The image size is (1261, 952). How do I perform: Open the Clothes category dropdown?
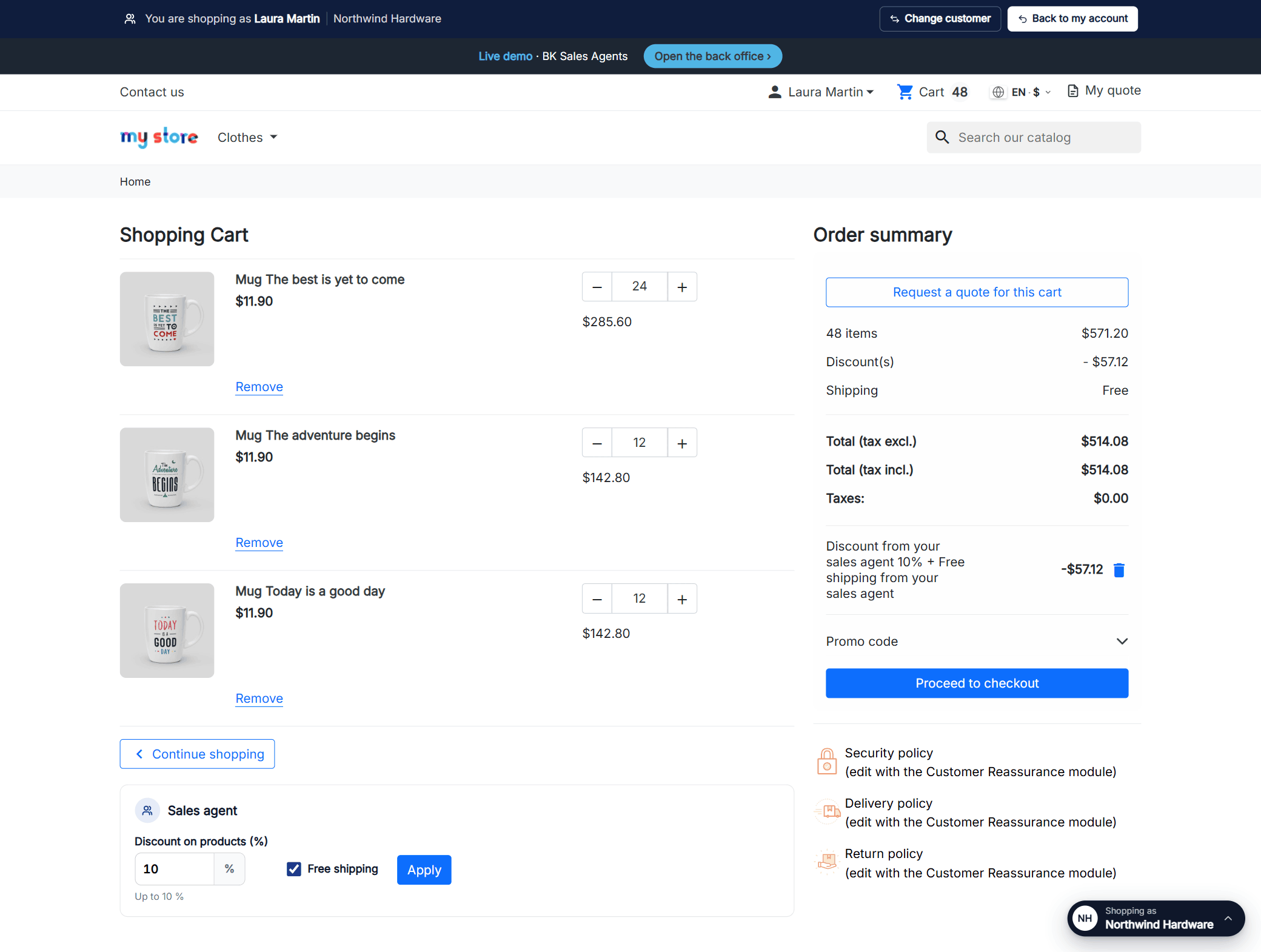247,138
